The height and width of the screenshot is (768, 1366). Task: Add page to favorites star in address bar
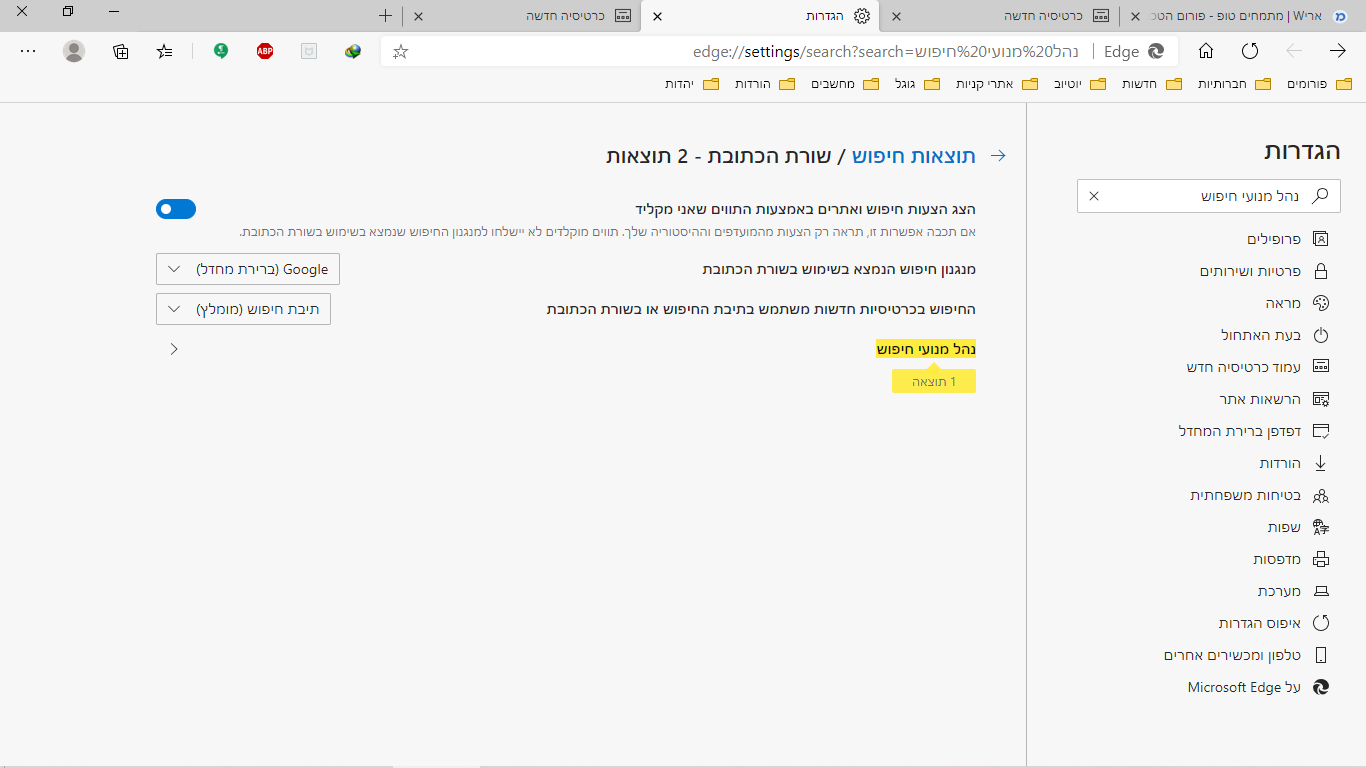(x=400, y=51)
